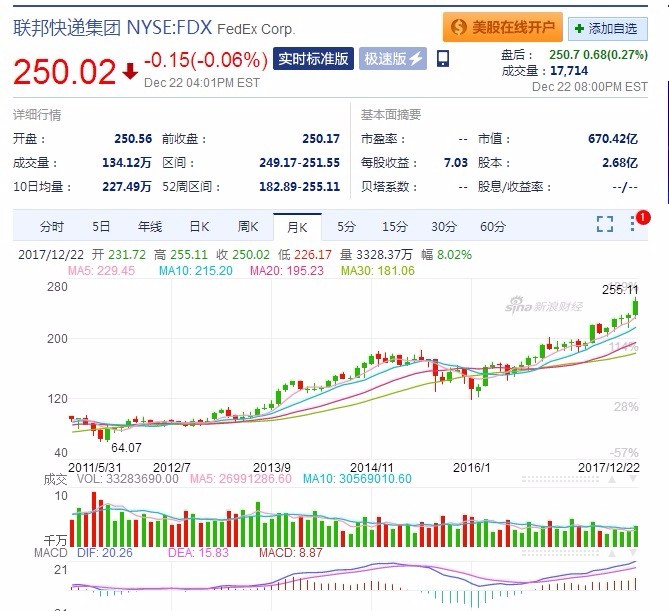Click the 52周区间 value 182.89-255.11
Image resolution: width=669 pixels, height=611 pixels.
(x=300, y=186)
